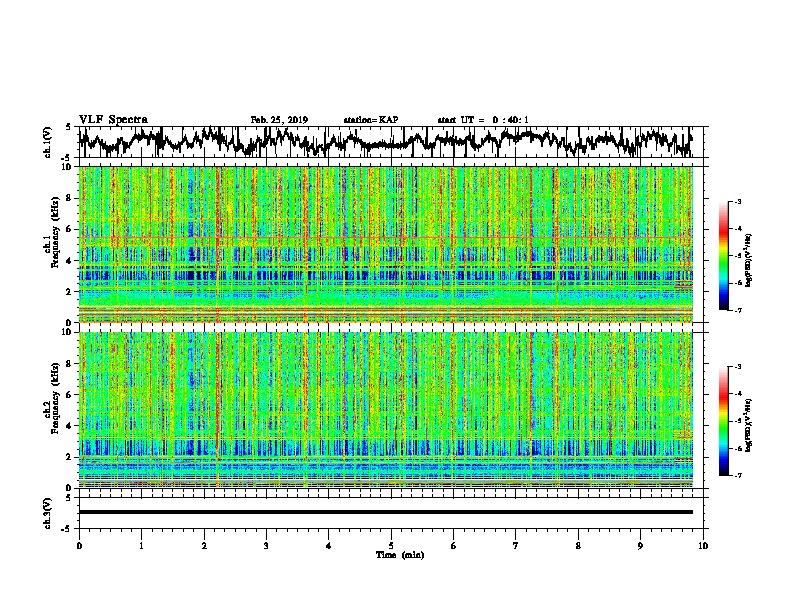Click the ch.2 spectrogram panel
The image size is (792, 612).
pos(386,410)
